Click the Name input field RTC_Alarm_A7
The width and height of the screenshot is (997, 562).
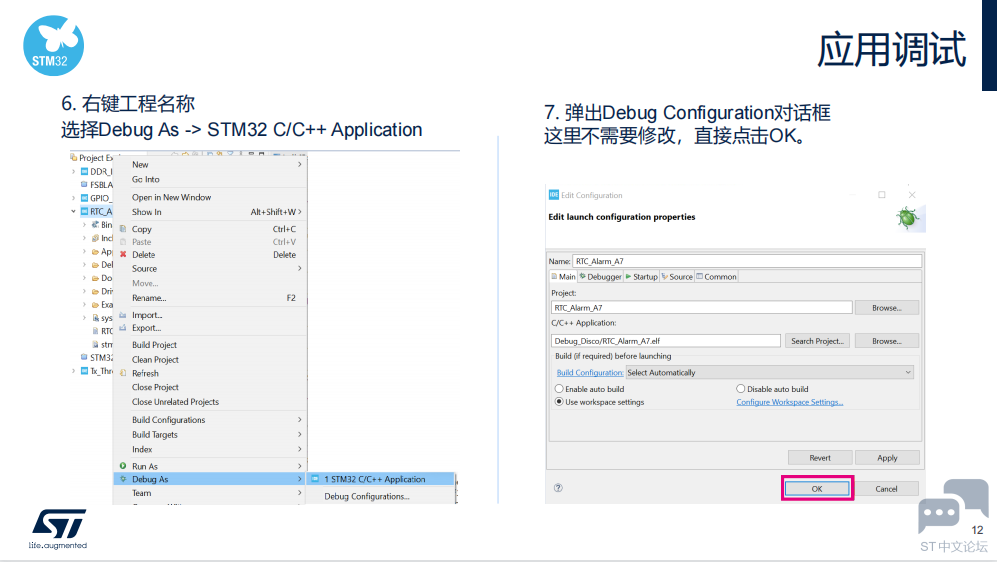click(747, 261)
